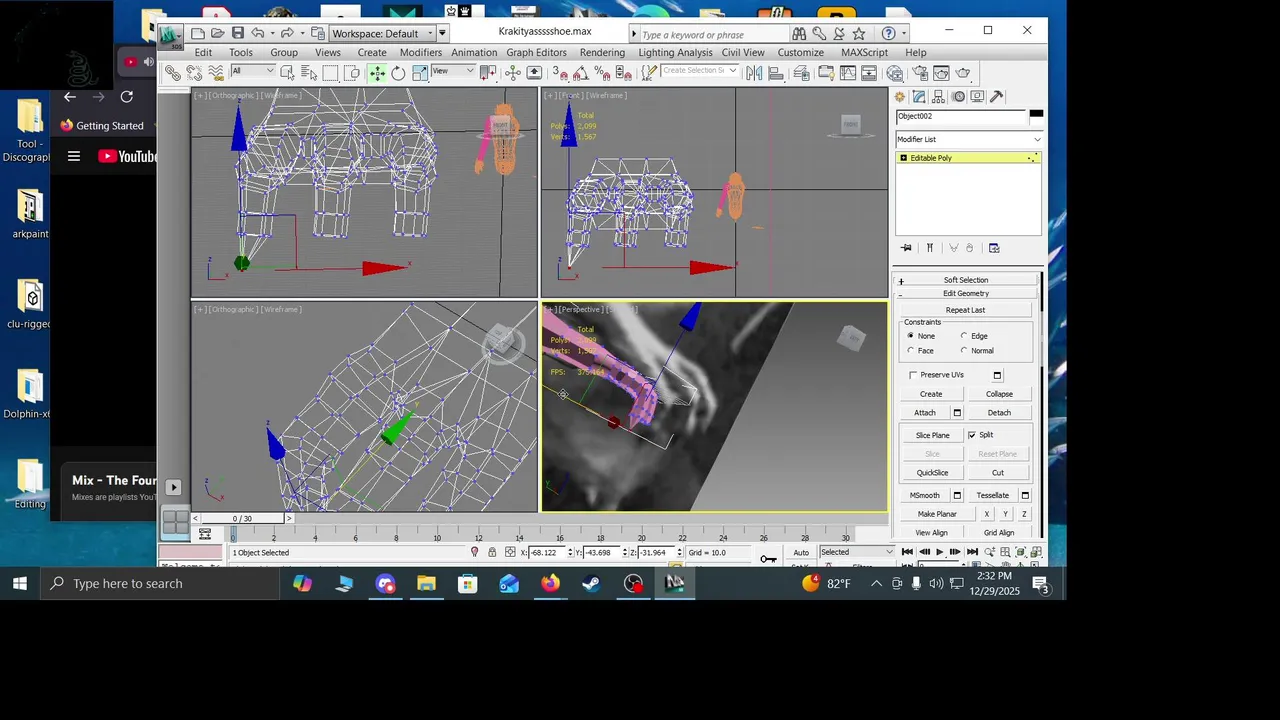The height and width of the screenshot is (720, 1280).
Task: Click the Open File folder icon
Action: point(217,33)
